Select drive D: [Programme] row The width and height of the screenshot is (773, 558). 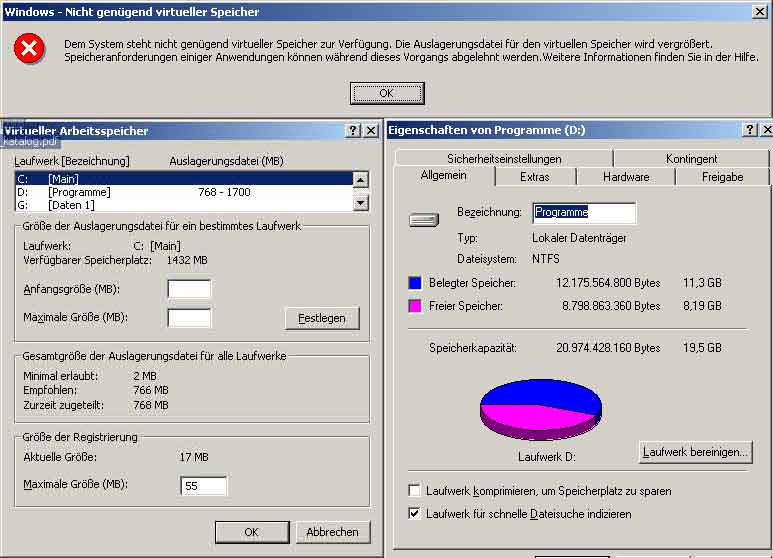[184, 192]
